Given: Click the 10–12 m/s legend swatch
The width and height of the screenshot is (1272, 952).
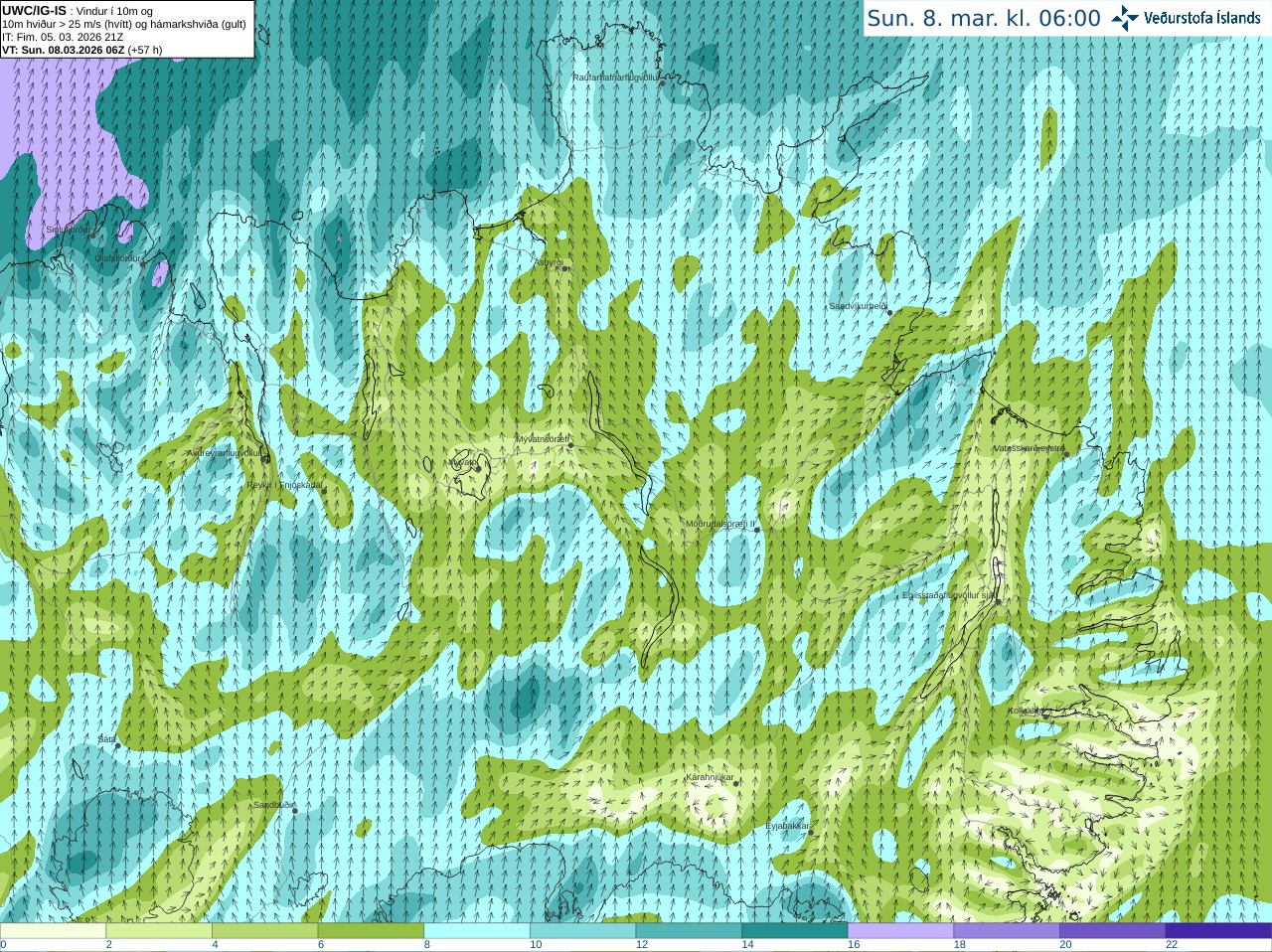Looking at the screenshot, I should (x=582, y=931).
